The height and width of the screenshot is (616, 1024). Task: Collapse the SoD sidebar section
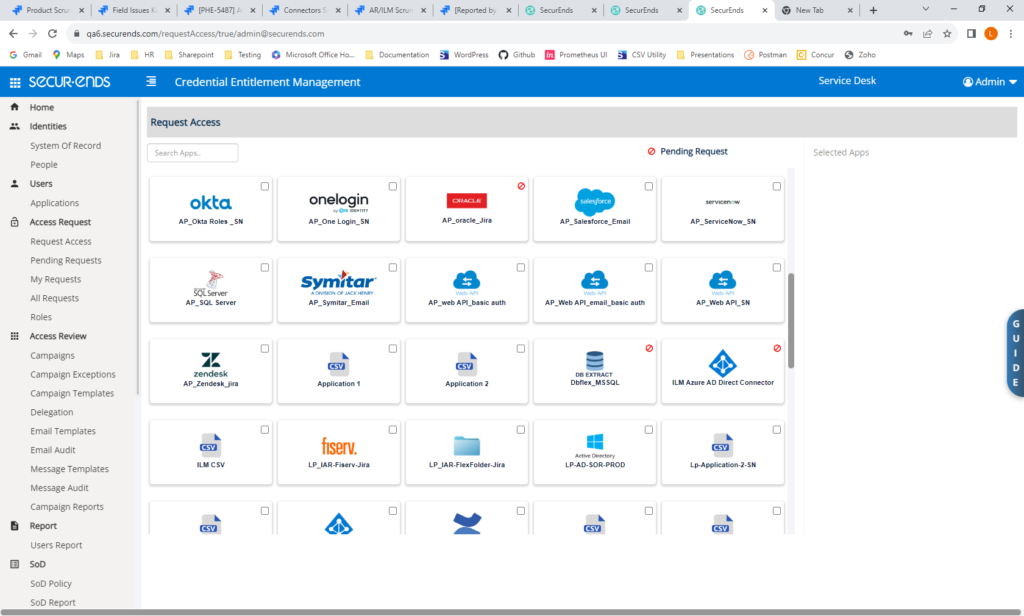[x=37, y=564]
